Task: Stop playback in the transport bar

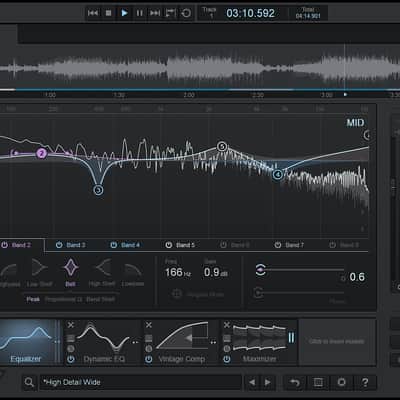Action: (x=108, y=13)
